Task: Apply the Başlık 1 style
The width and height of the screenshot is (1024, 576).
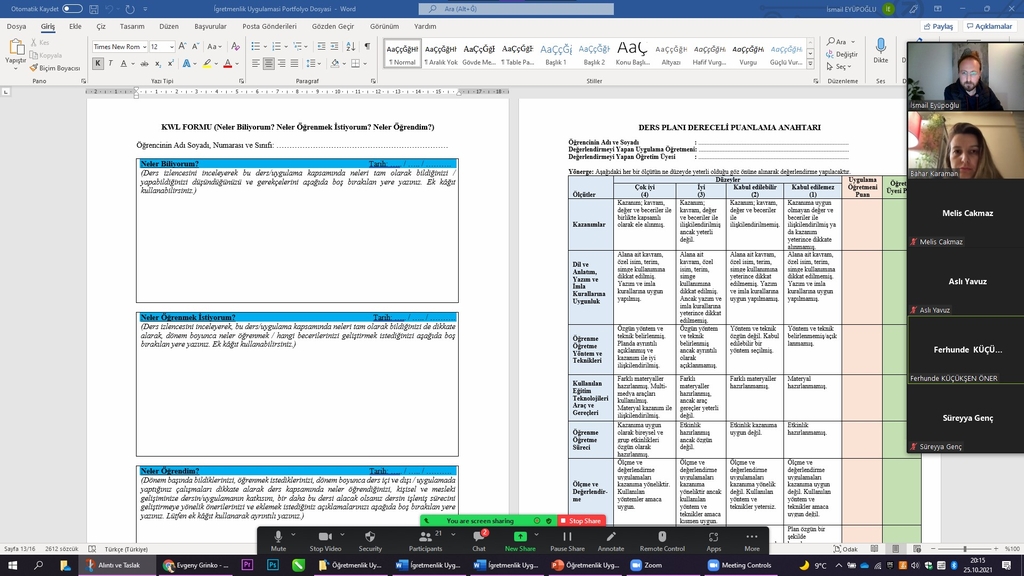Action: click(556, 54)
